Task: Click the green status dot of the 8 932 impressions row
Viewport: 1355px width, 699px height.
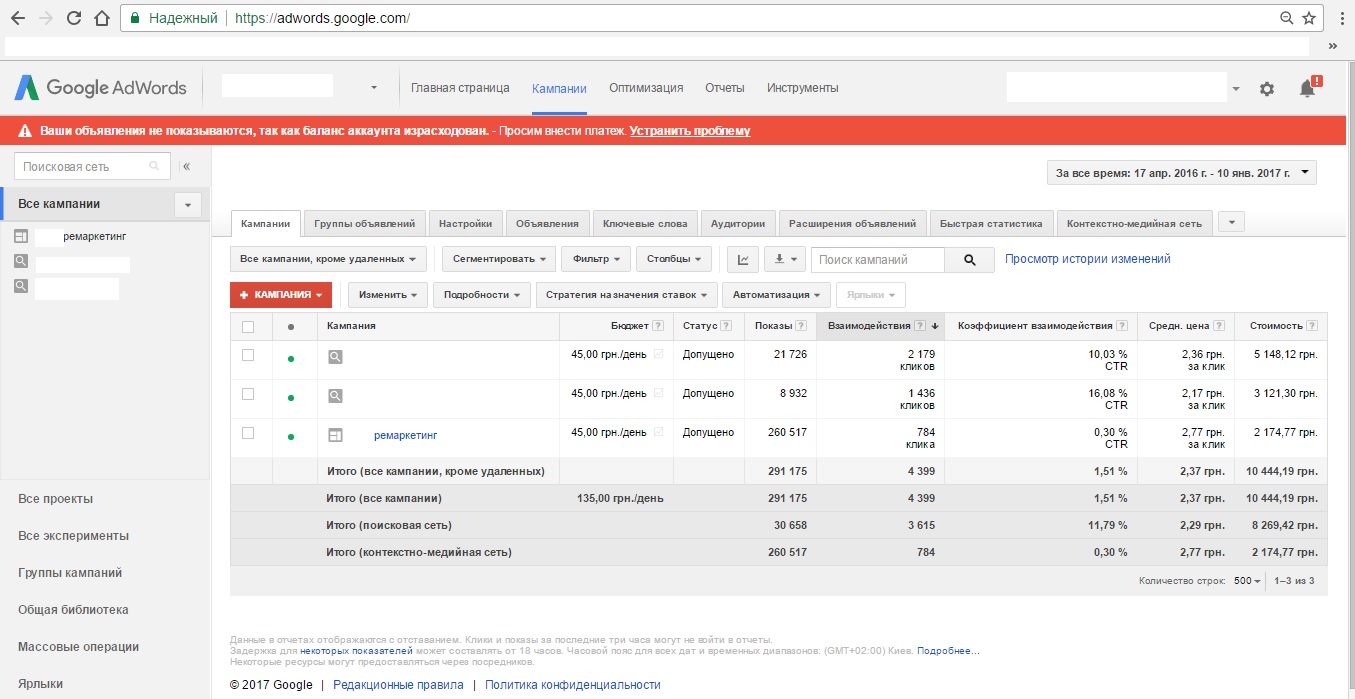Action: click(x=291, y=398)
